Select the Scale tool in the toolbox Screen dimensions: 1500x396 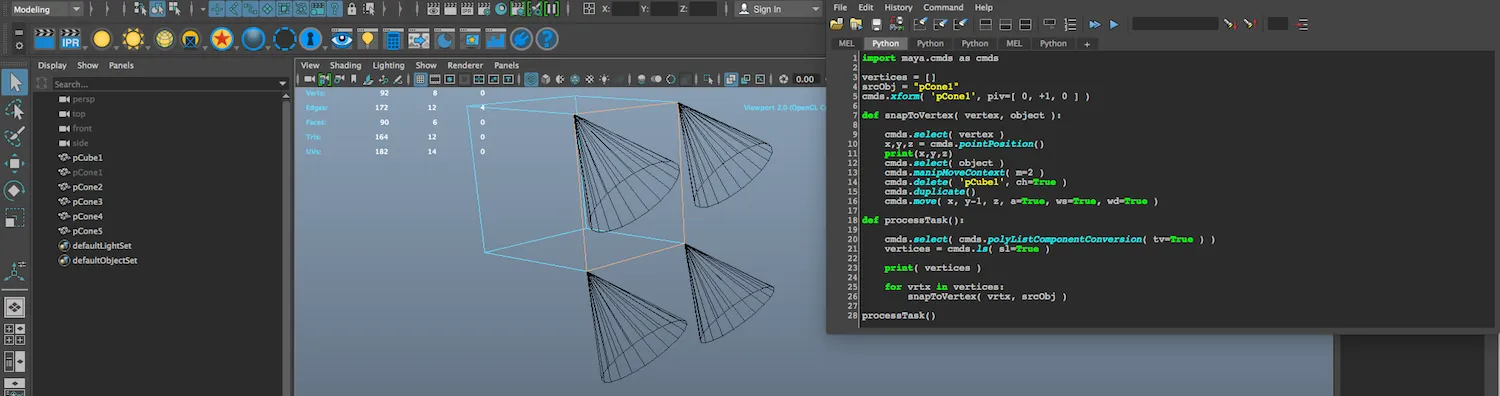tap(15, 217)
